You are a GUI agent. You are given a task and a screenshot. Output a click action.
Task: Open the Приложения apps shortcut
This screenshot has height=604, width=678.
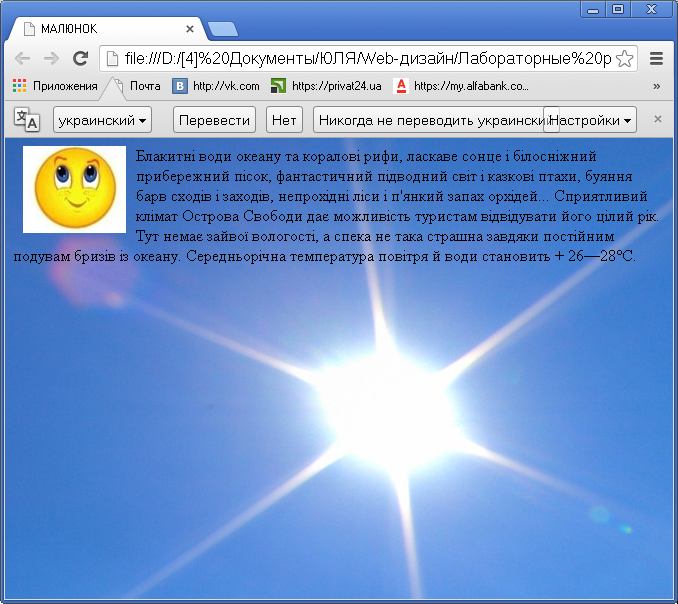click(55, 86)
